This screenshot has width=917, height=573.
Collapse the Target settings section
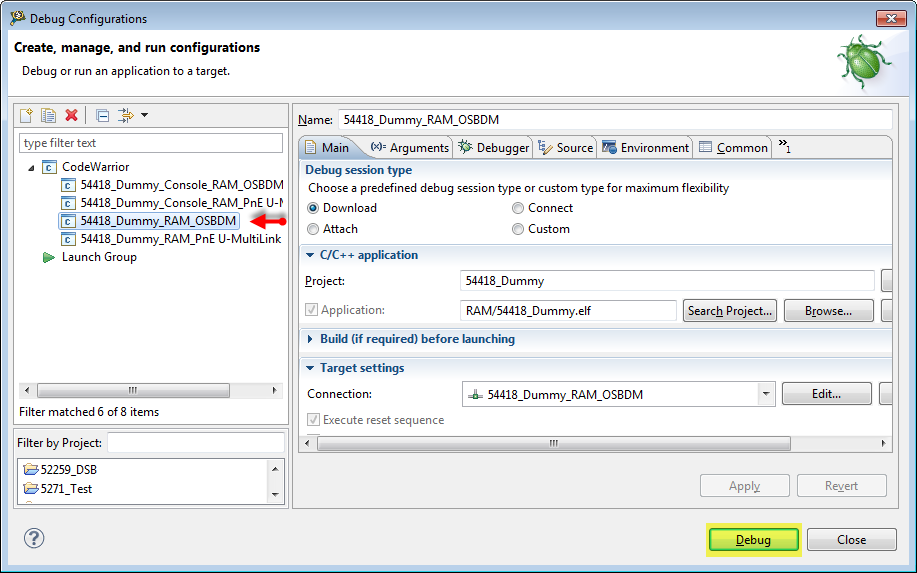(310, 368)
